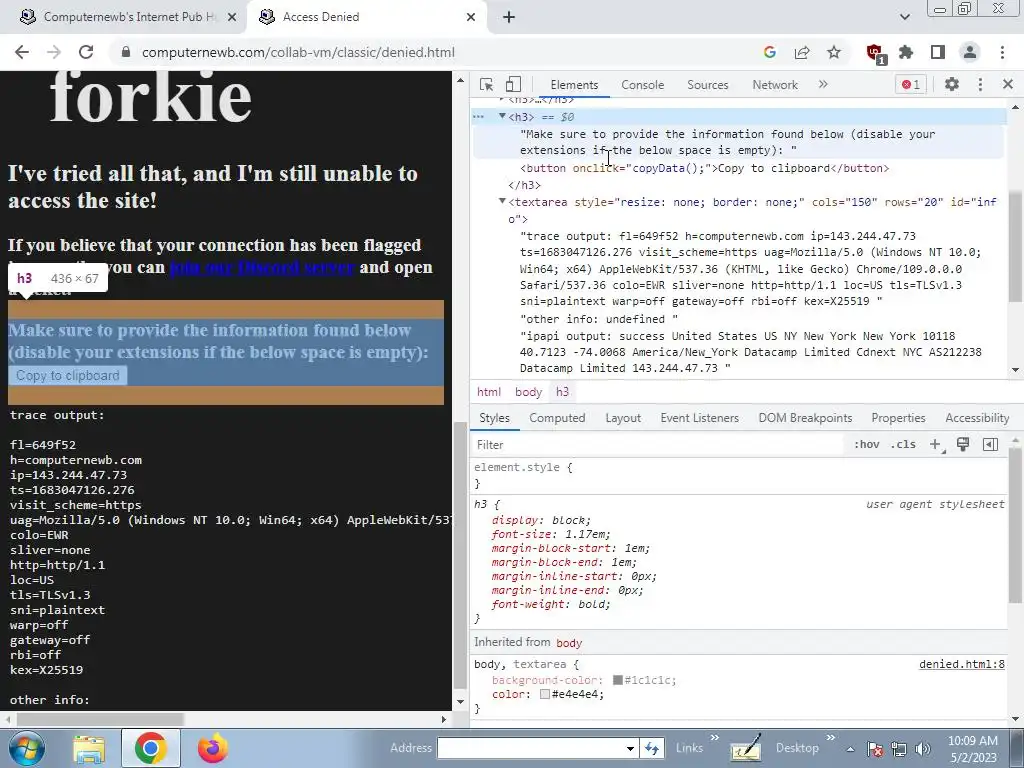The width and height of the screenshot is (1024, 768).
Task: Open the h3 node's ellipsis actions
Action: pyautogui.click(x=479, y=117)
